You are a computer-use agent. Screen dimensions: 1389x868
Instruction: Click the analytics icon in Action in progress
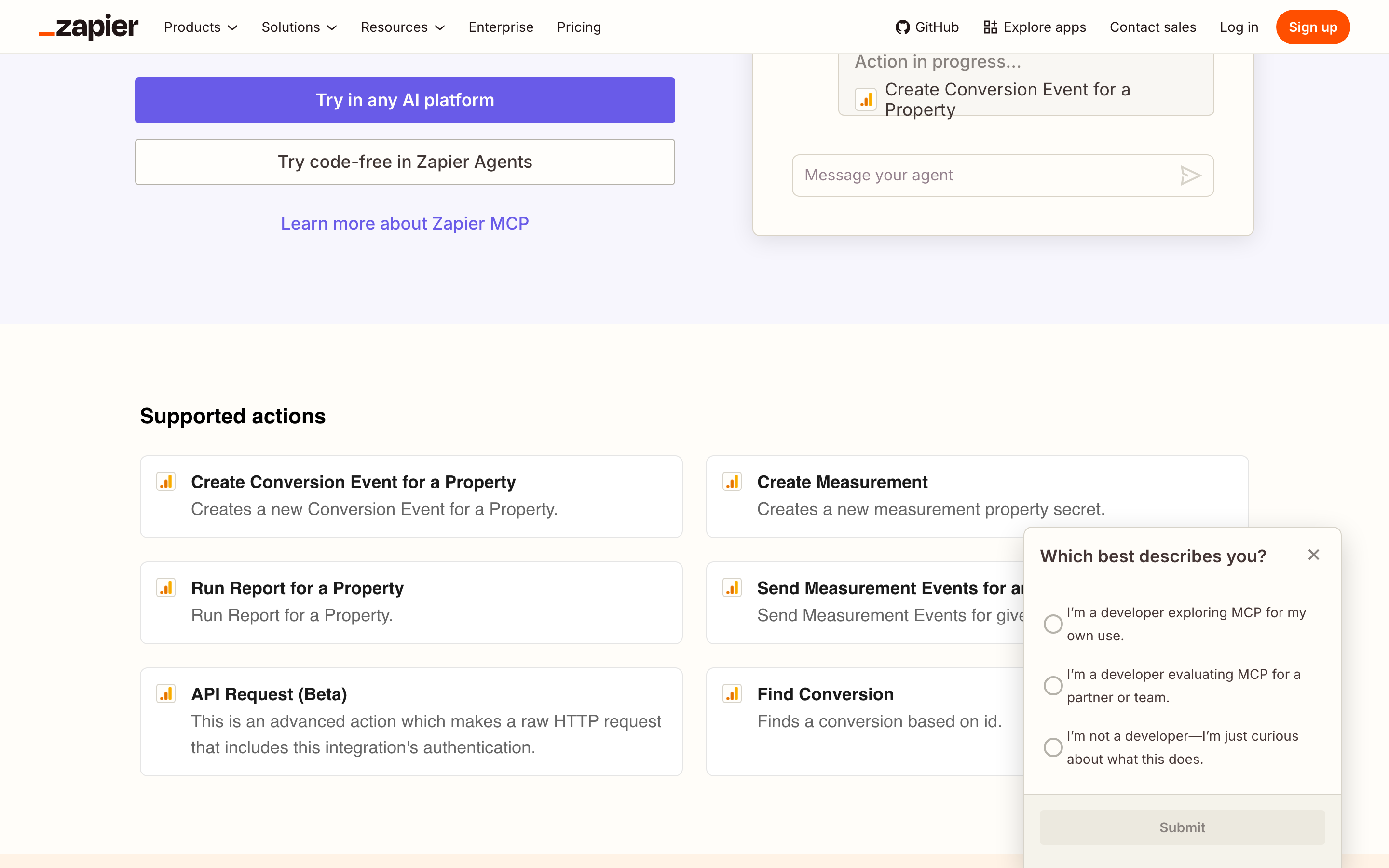866,99
